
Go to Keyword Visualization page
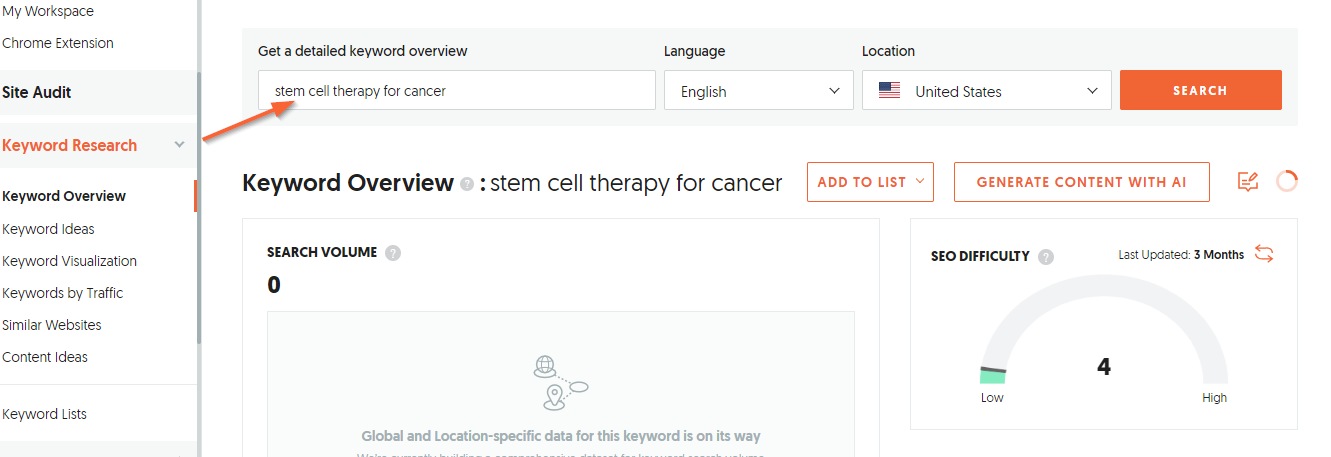[x=69, y=261]
